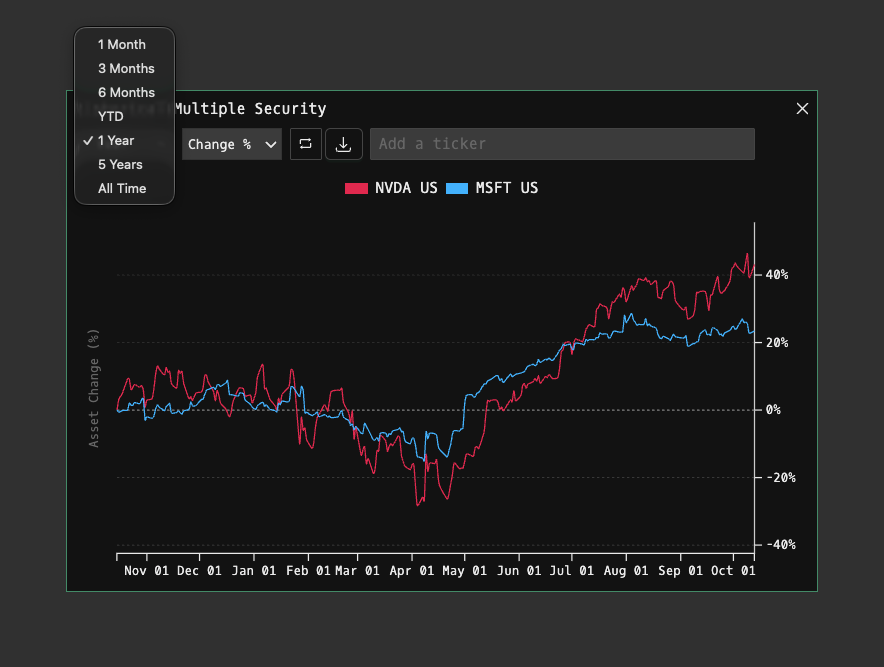Toggle the MSFT US blue legend swatch
Screen dimensions: 884x667
tap(457, 188)
